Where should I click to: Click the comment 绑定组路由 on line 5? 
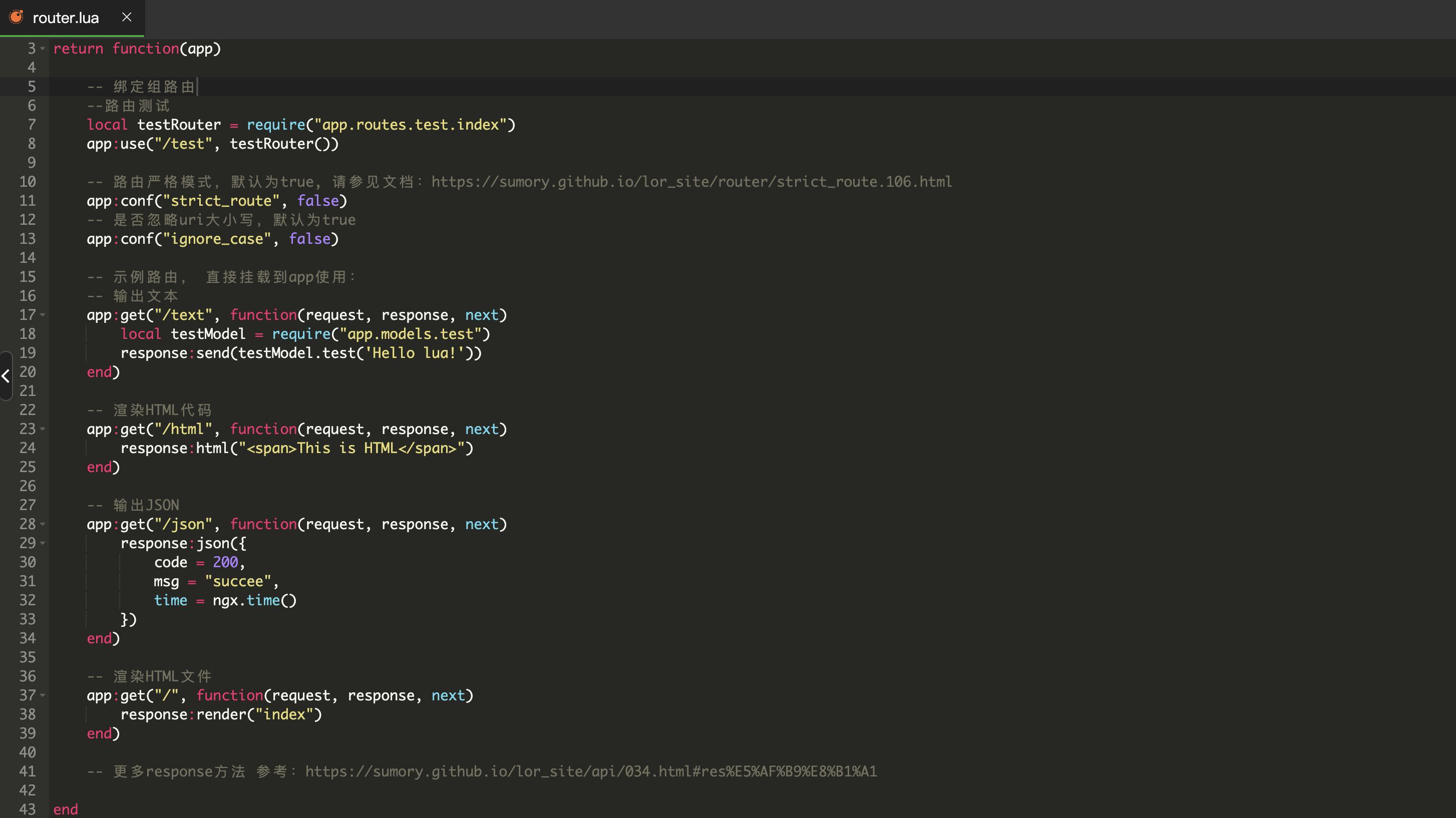[x=154, y=87]
